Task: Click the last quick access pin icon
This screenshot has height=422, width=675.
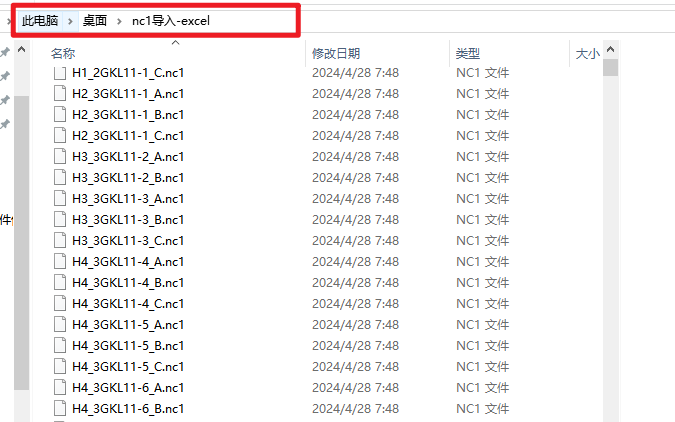Action: pos(5,124)
